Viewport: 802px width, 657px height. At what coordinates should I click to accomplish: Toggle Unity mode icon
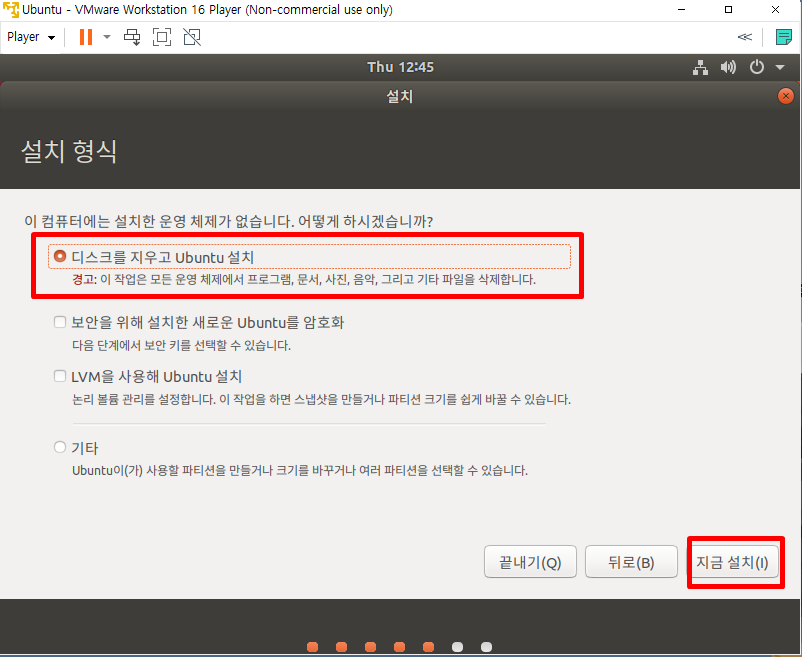click(192, 37)
